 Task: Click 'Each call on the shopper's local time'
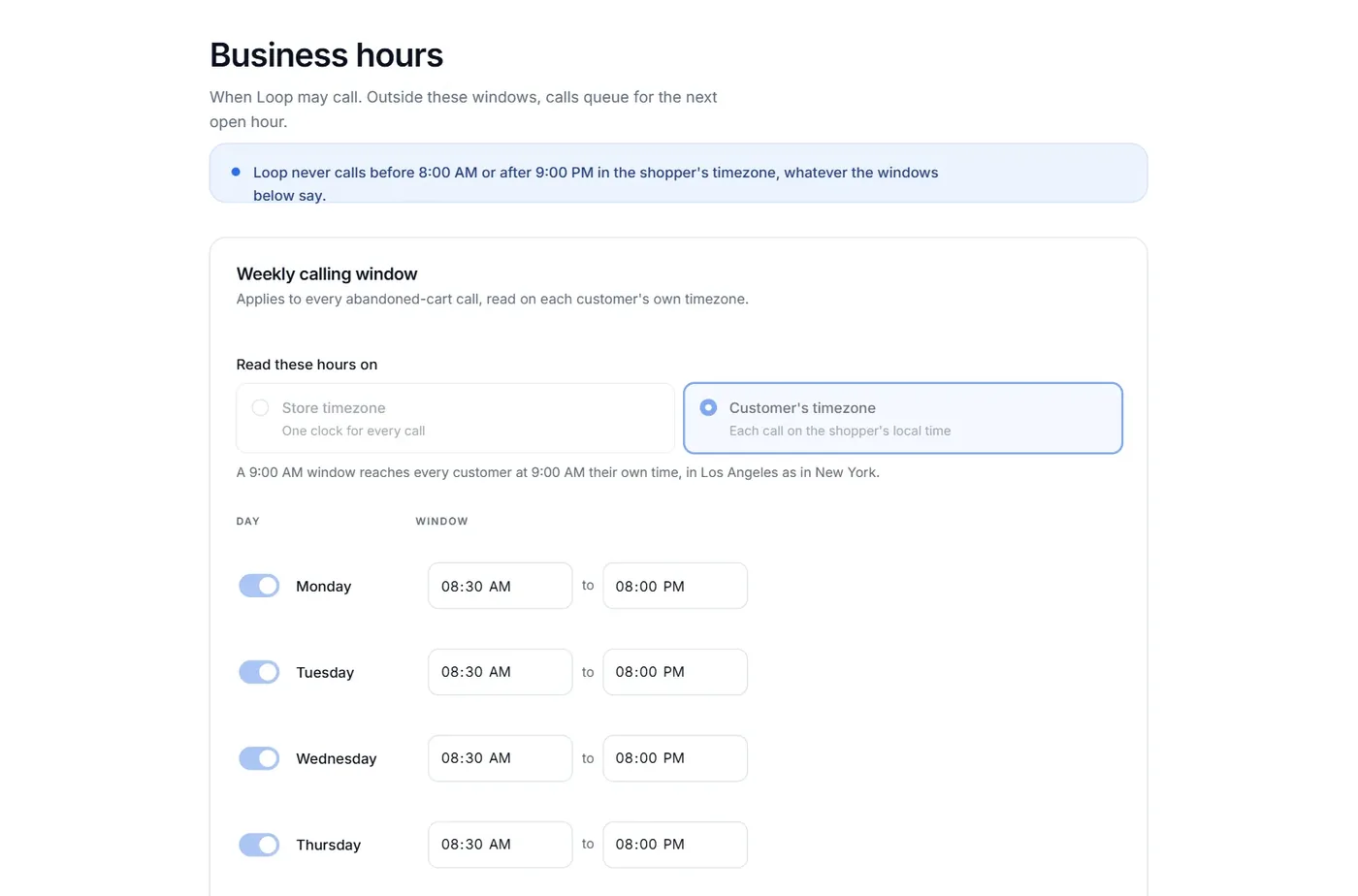point(840,431)
